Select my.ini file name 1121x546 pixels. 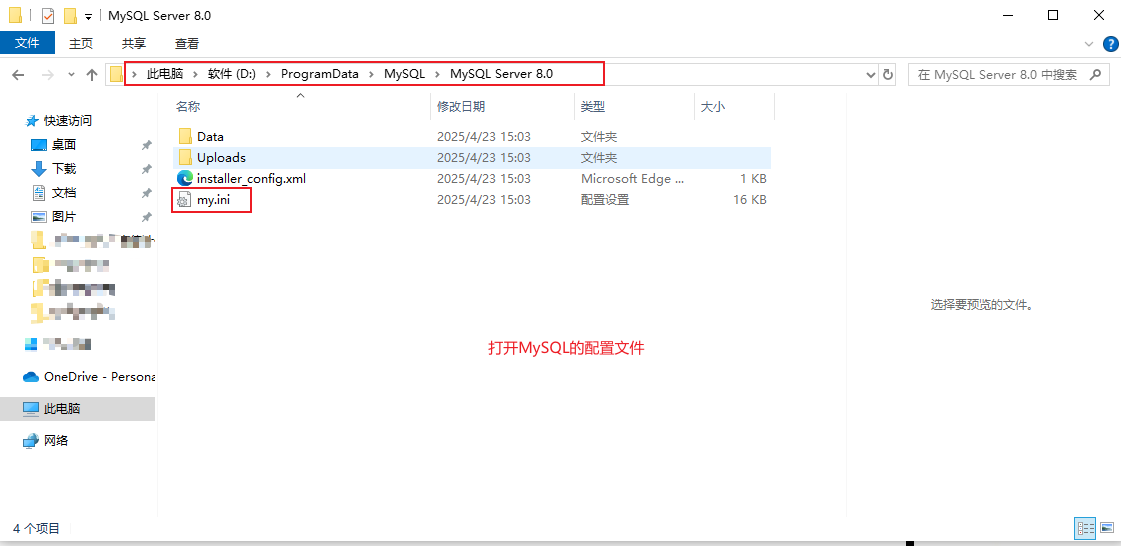pos(214,200)
